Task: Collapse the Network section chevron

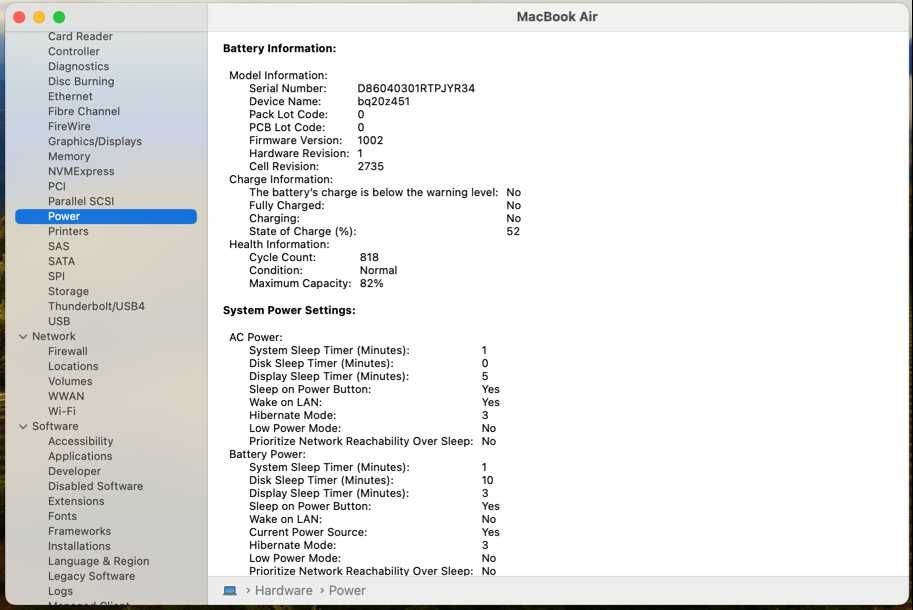Action: [23, 336]
